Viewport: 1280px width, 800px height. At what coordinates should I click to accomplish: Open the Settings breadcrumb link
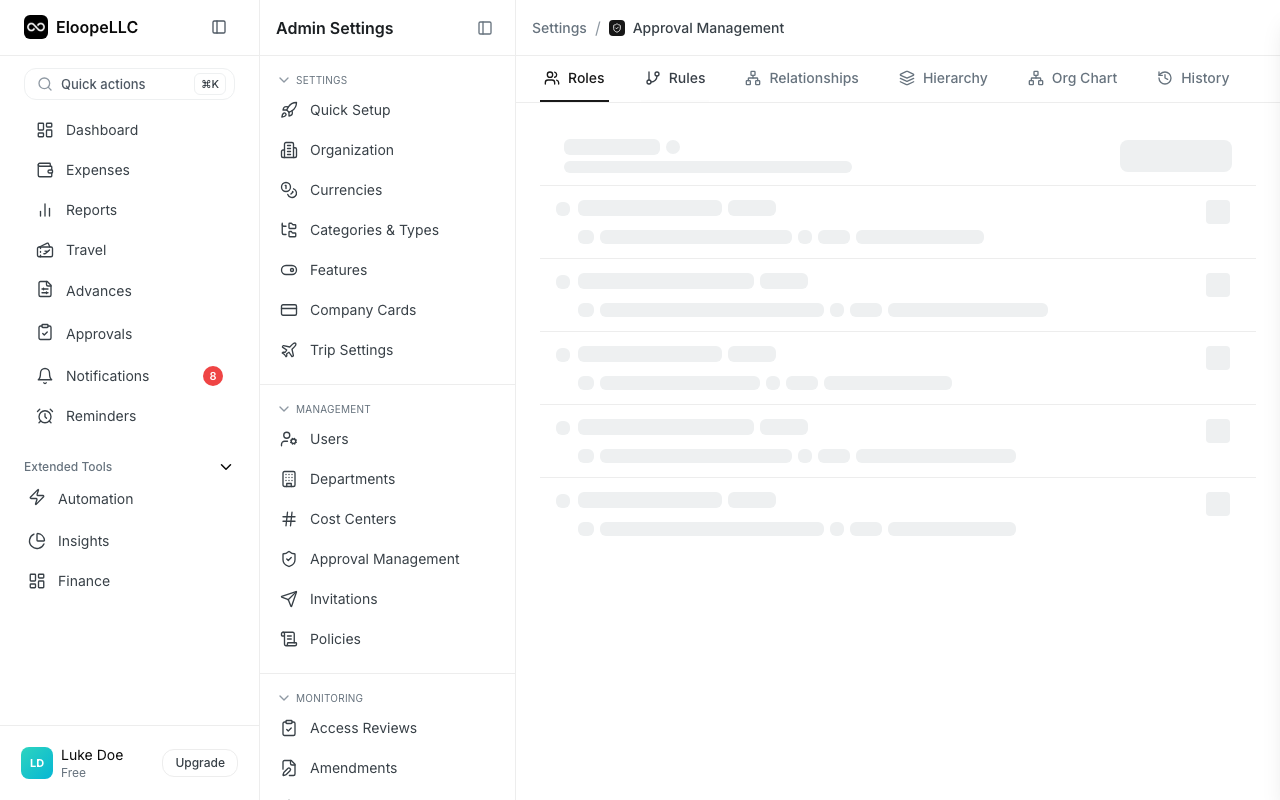[559, 28]
